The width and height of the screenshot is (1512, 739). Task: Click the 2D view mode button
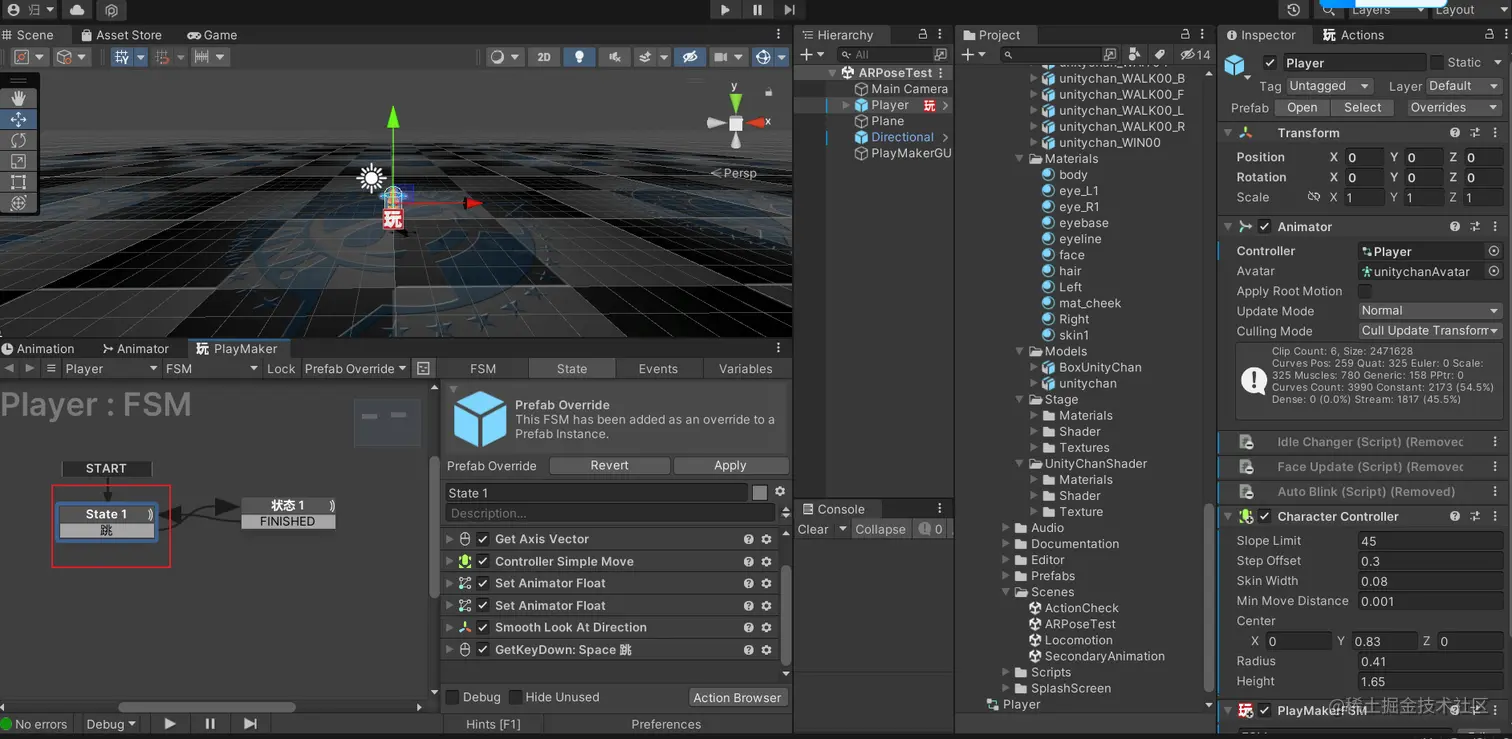[544, 57]
